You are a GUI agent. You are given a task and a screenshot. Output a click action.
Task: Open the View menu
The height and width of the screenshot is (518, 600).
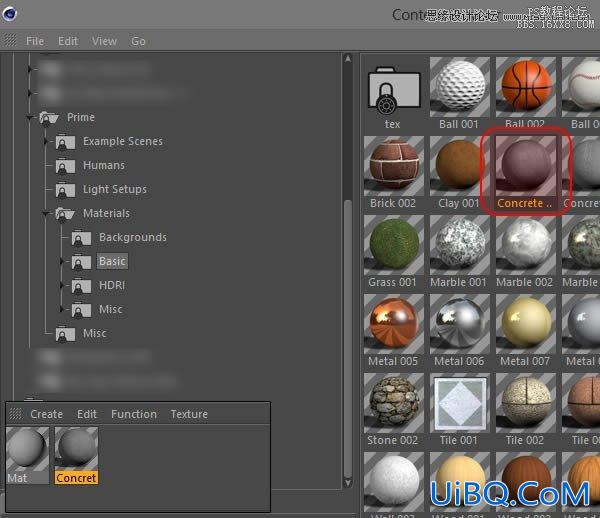pyautogui.click(x=104, y=41)
